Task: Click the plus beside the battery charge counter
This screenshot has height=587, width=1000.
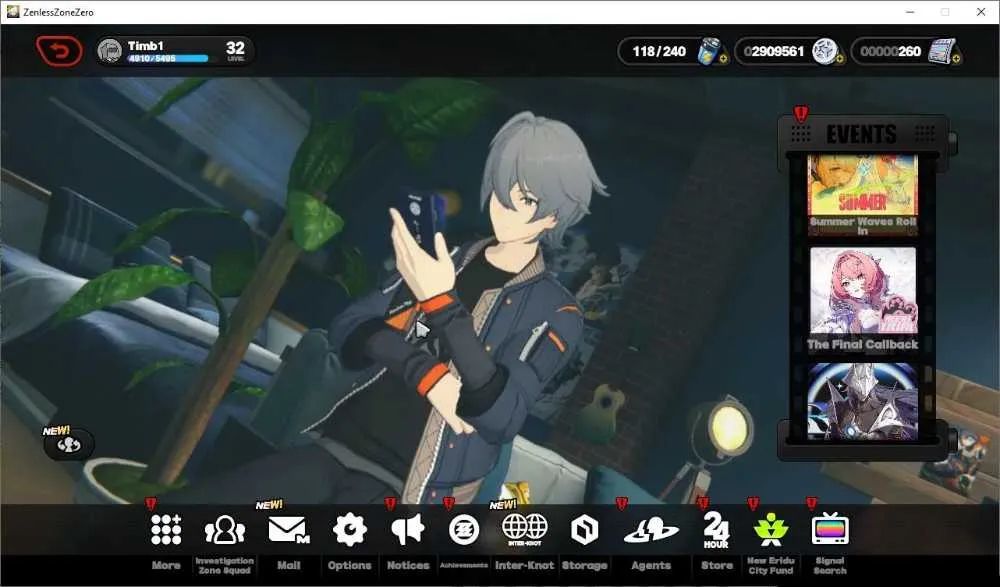Action: pos(723,59)
